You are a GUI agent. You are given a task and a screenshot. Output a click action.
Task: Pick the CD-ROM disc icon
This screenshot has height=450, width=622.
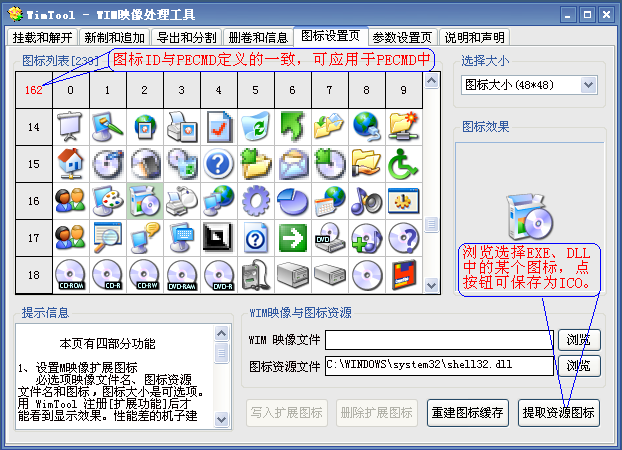point(70,275)
